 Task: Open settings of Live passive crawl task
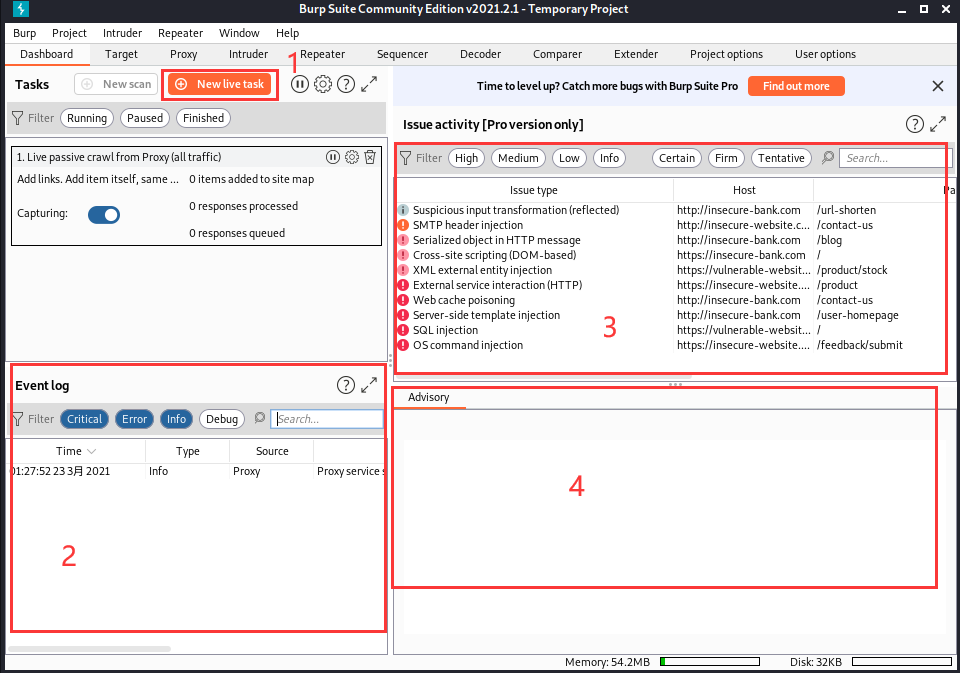(x=351, y=157)
